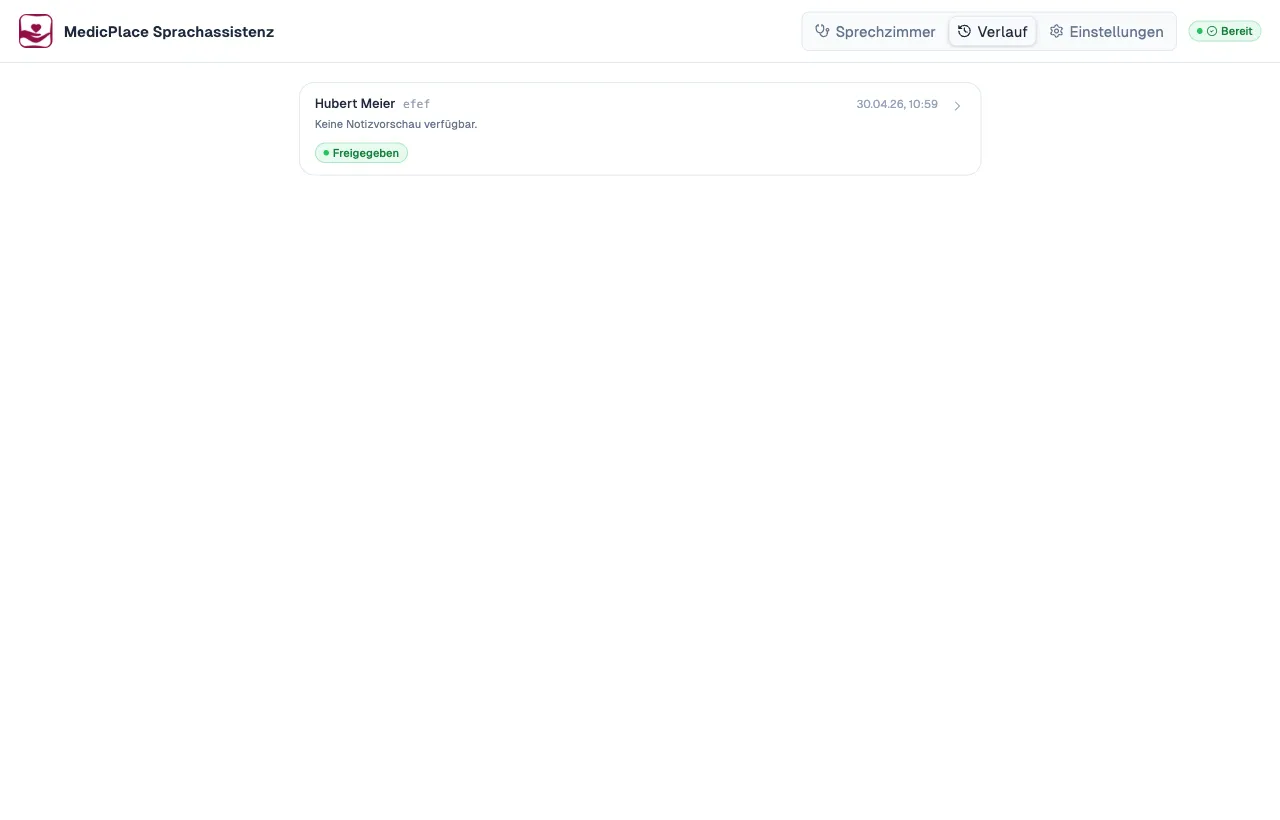Switch to the Verlauf tab
Image resolution: width=1280 pixels, height=820 pixels.
point(992,31)
